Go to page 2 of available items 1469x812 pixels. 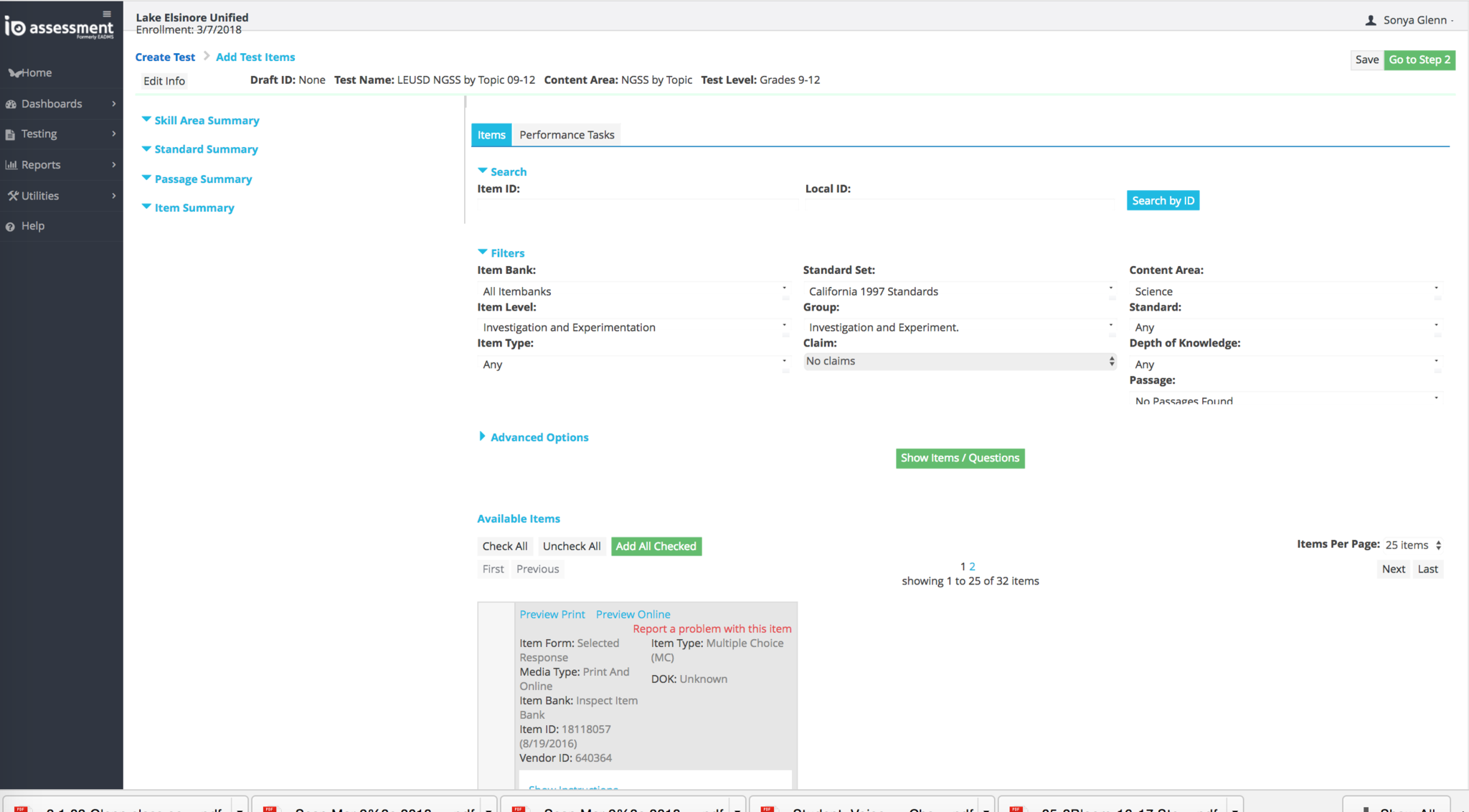[972, 566]
